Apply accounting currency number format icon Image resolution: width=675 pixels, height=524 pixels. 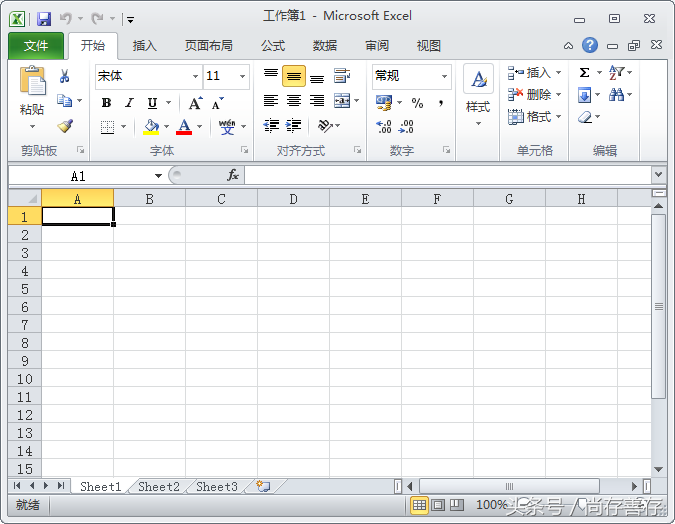[384, 102]
